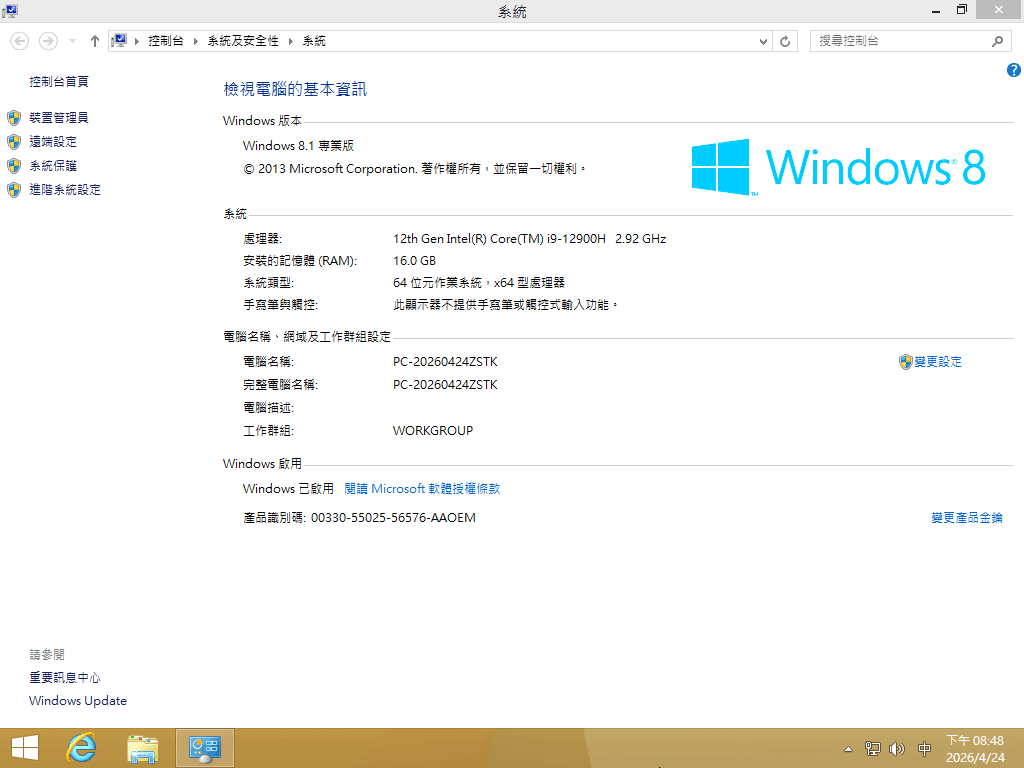Click the Back navigation arrow button
1024x768 pixels.
(19, 41)
